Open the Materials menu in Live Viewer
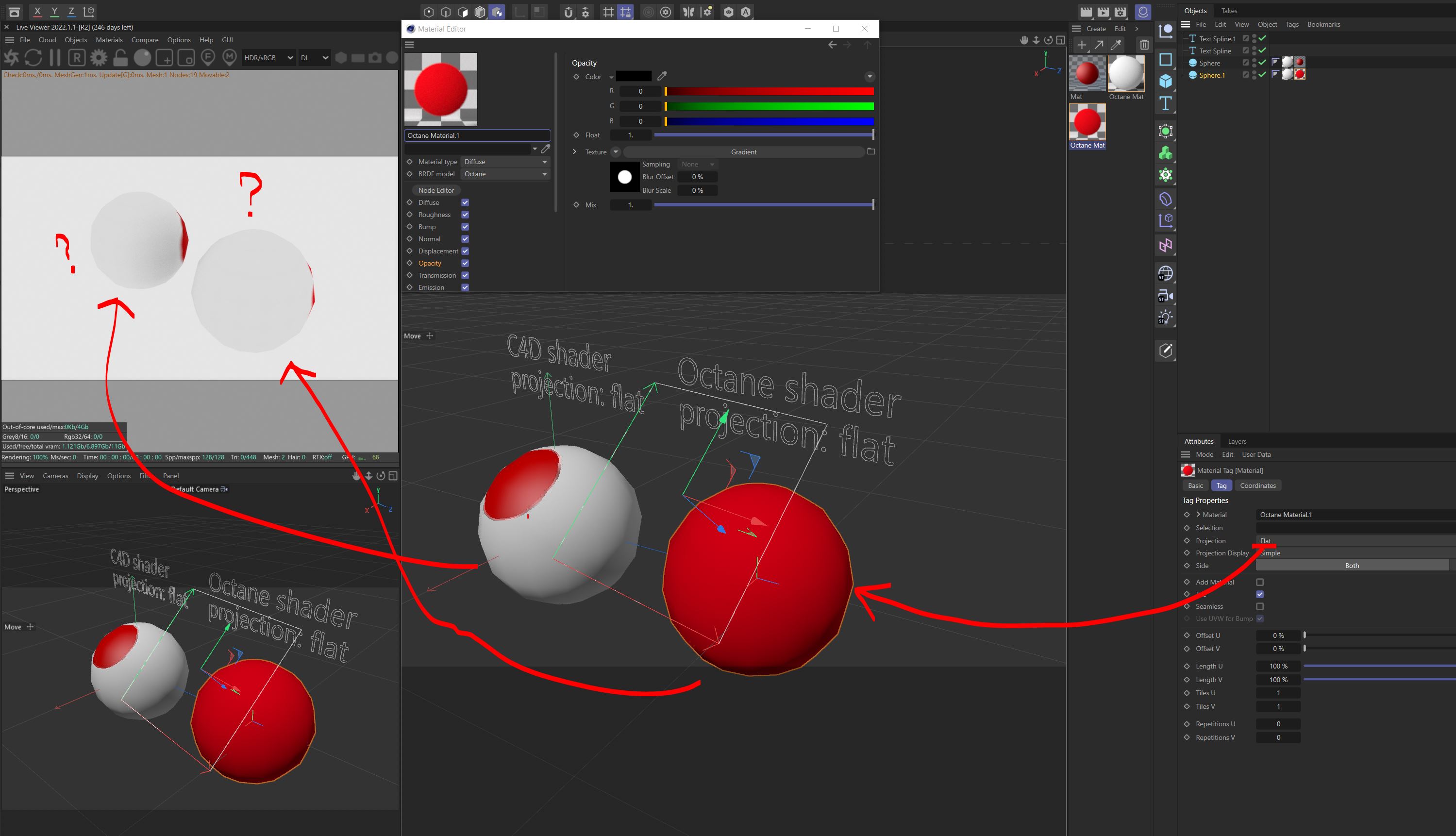The height and width of the screenshot is (836, 1456). 109,40
